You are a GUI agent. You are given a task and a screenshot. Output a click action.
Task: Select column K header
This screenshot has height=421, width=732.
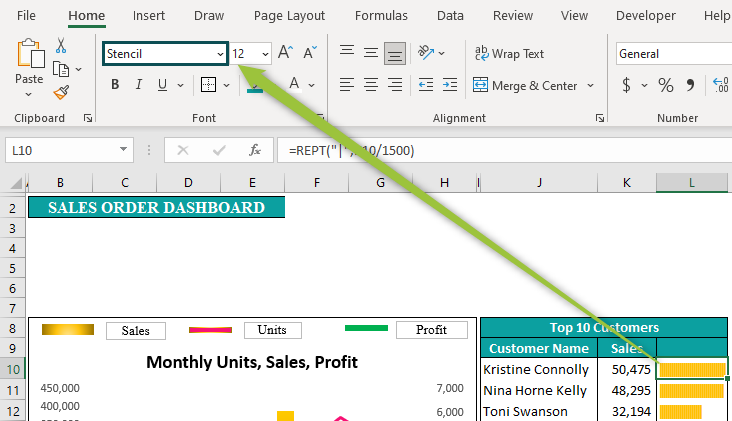pyautogui.click(x=626, y=182)
